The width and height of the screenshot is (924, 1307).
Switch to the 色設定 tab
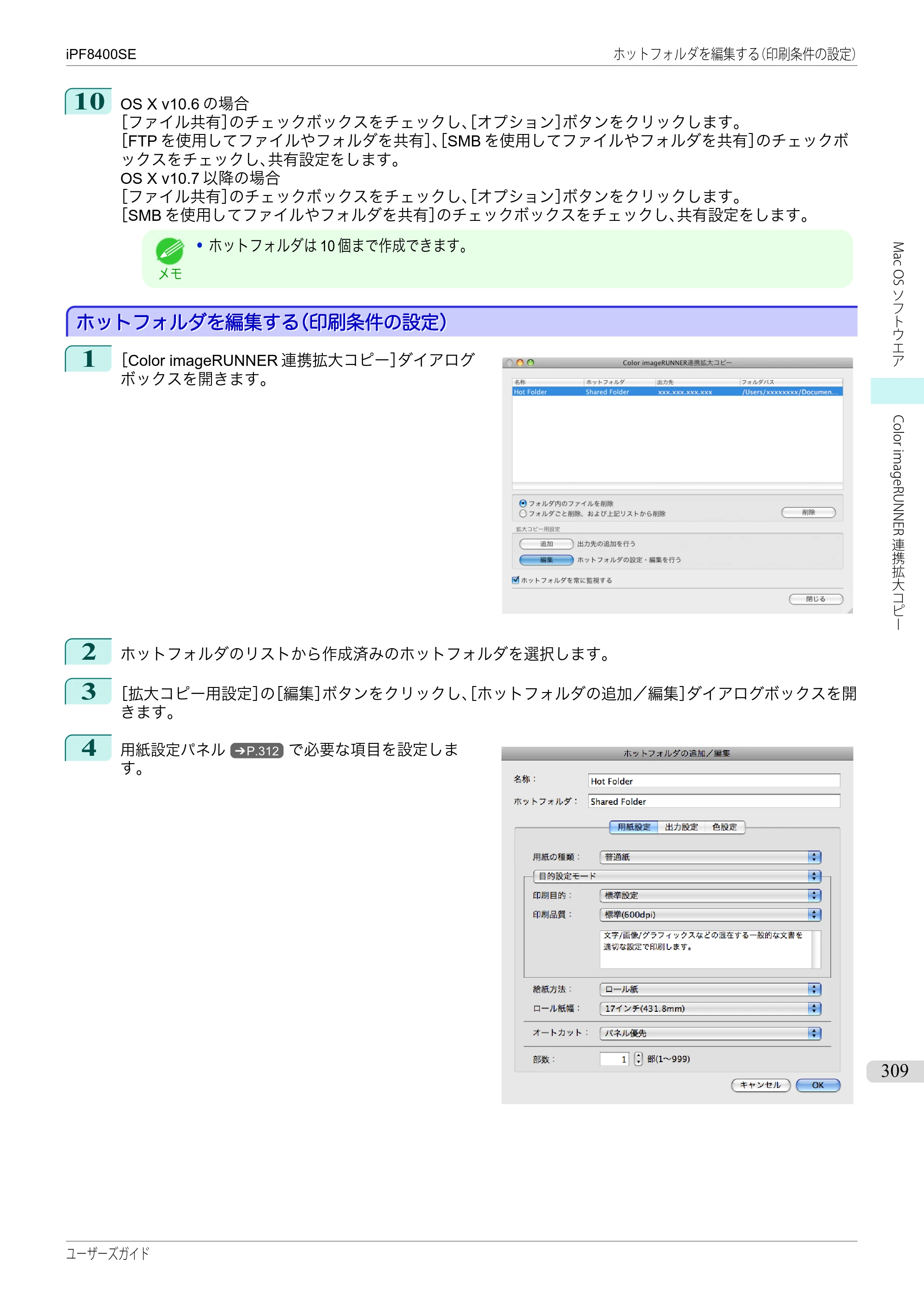click(725, 827)
